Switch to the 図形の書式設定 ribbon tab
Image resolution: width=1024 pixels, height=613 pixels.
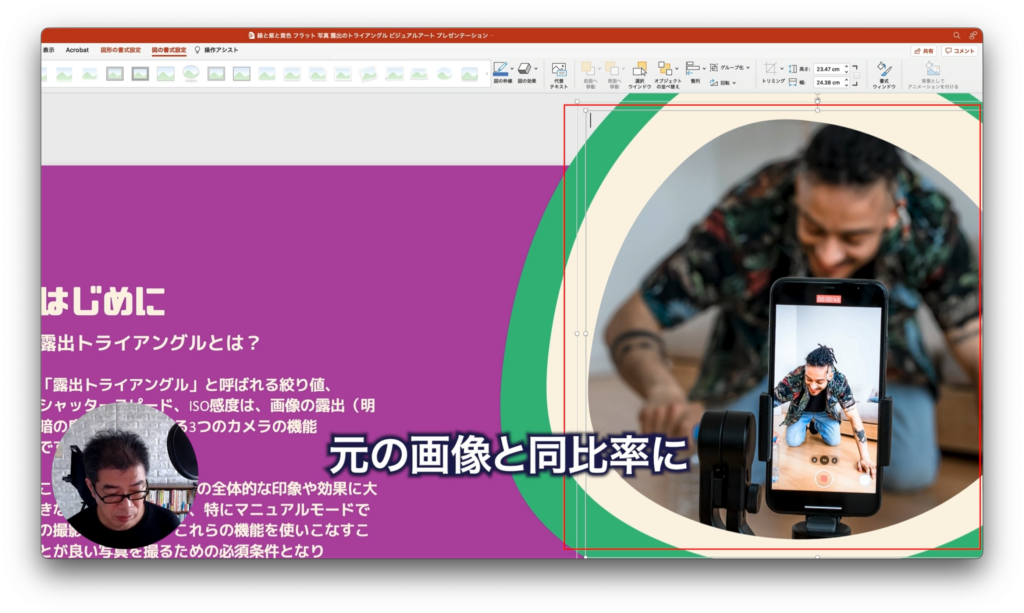(x=122, y=51)
